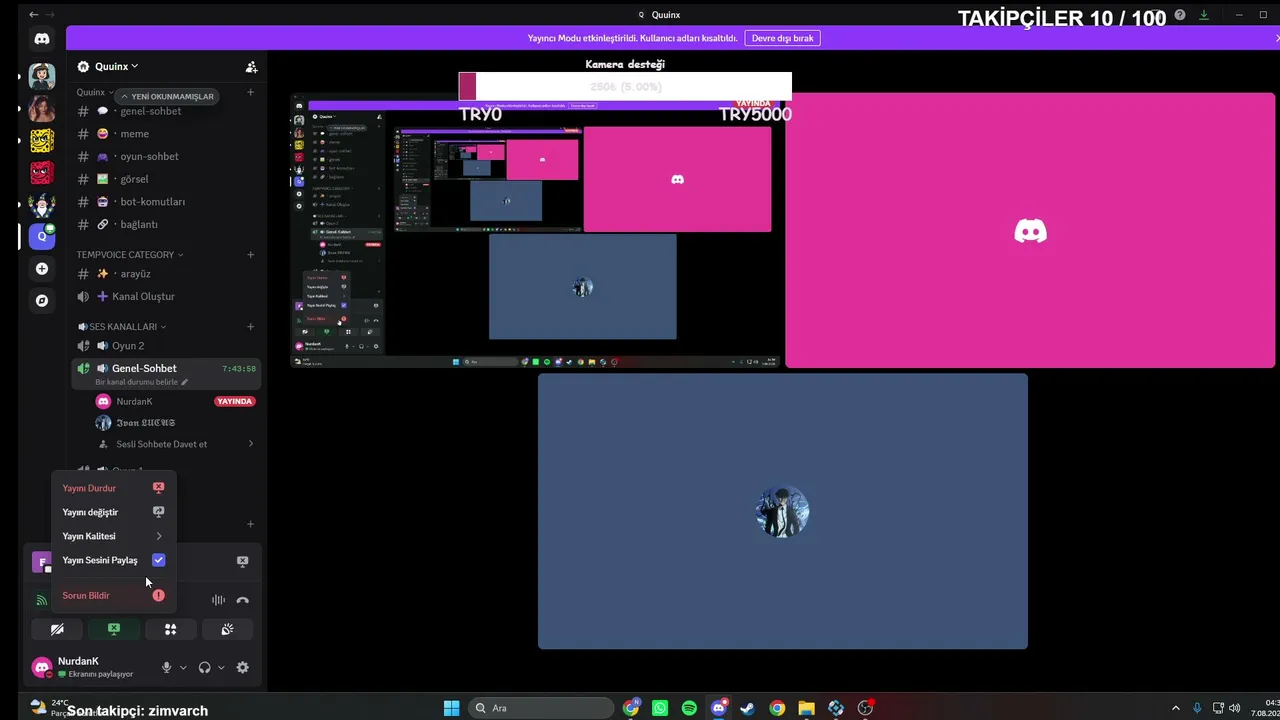Open bot-komutları channel
This screenshot has width=1280, height=720.
[x=167, y=201]
